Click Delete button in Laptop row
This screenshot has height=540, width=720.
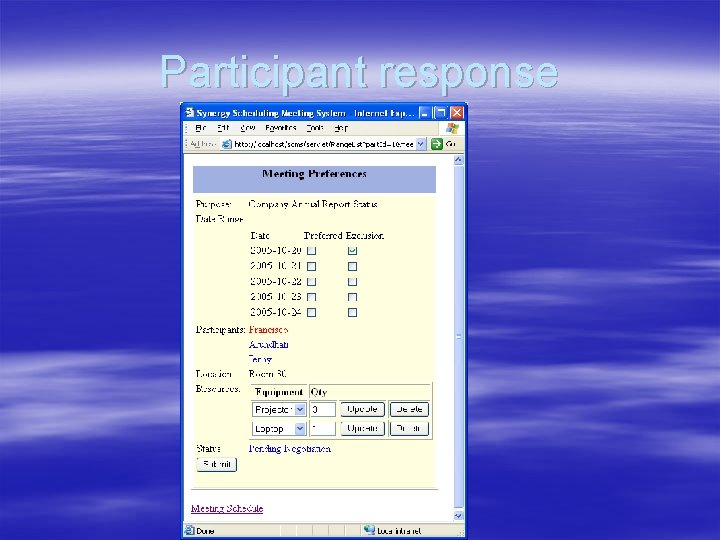coord(409,428)
